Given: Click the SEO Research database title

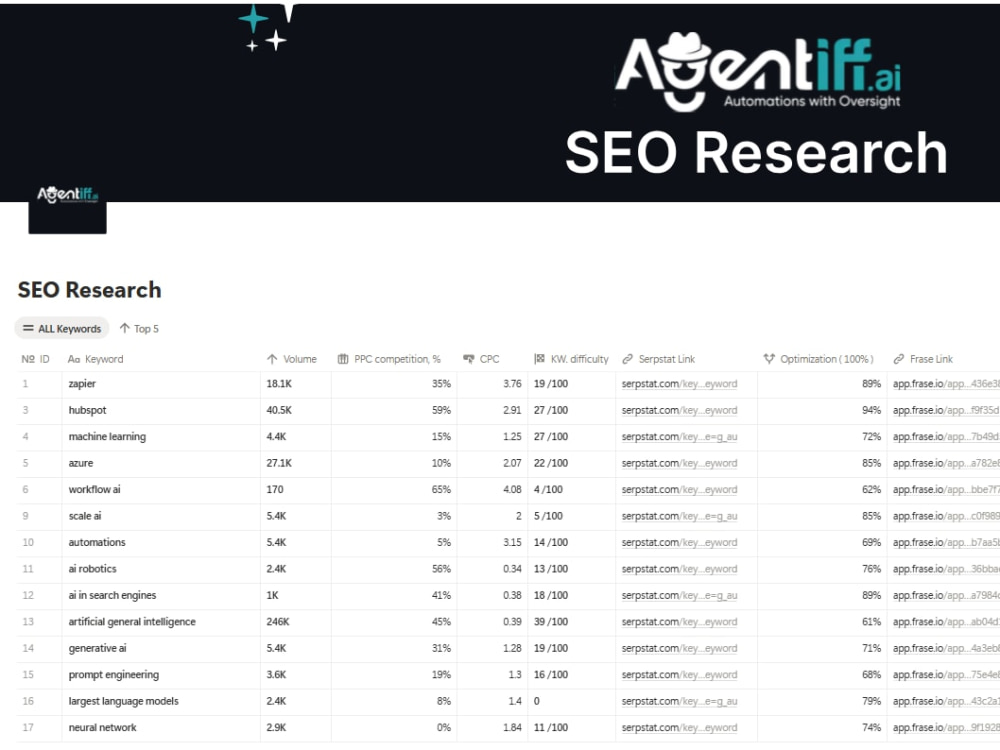Looking at the screenshot, I should point(89,290).
